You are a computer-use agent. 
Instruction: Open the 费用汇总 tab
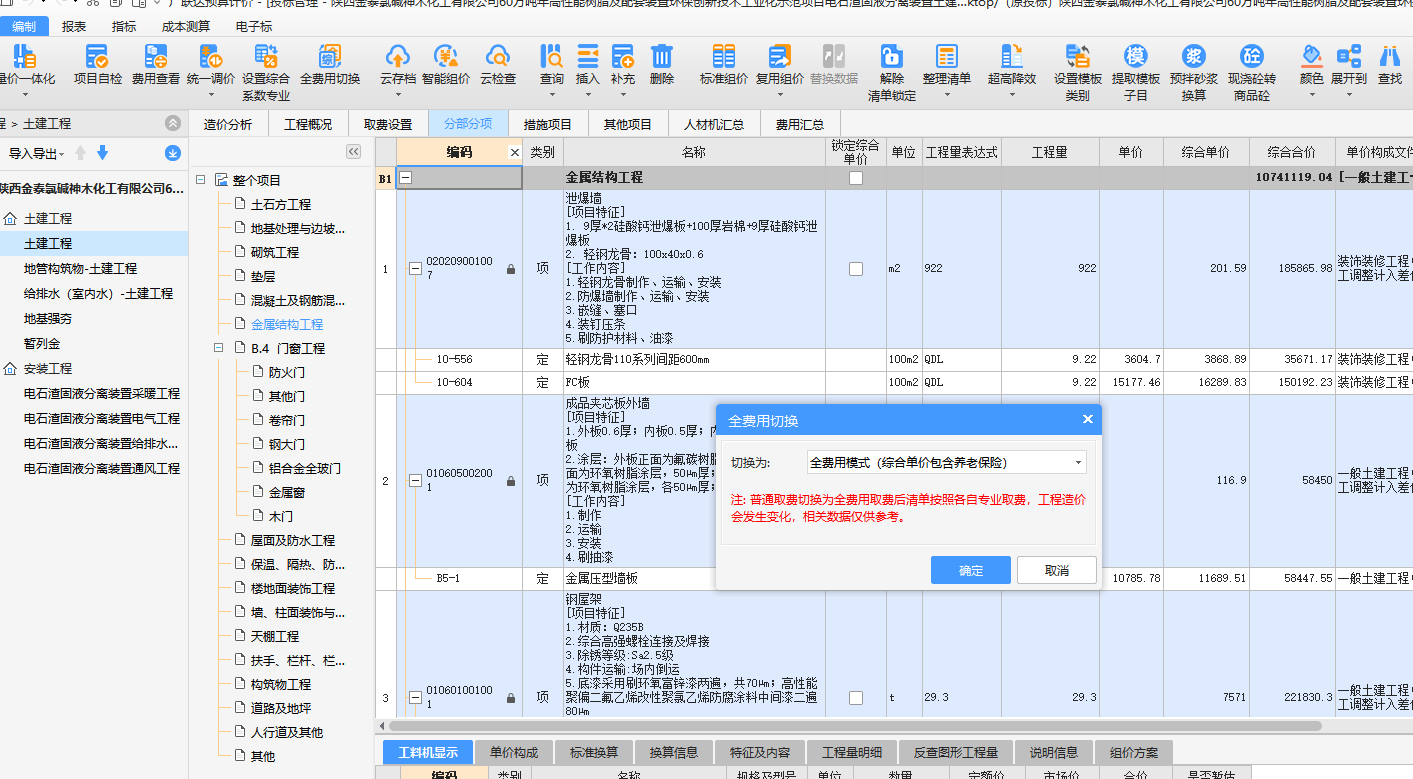click(800, 124)
